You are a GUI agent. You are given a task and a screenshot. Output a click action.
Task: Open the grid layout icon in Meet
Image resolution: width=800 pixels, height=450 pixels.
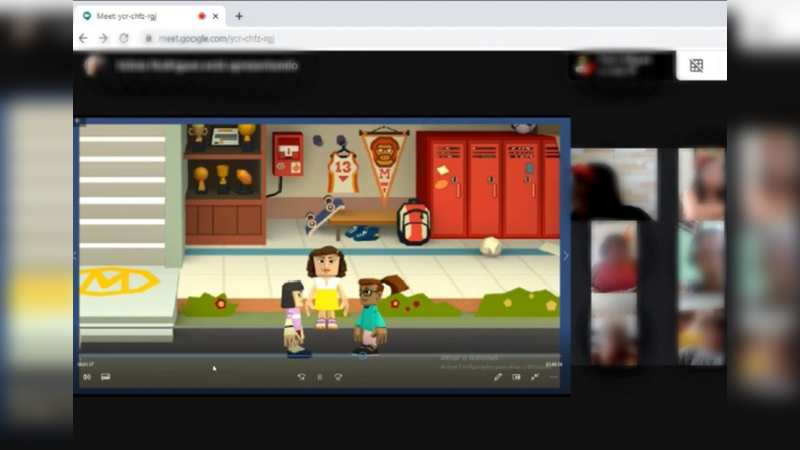(x=696, y=66)
